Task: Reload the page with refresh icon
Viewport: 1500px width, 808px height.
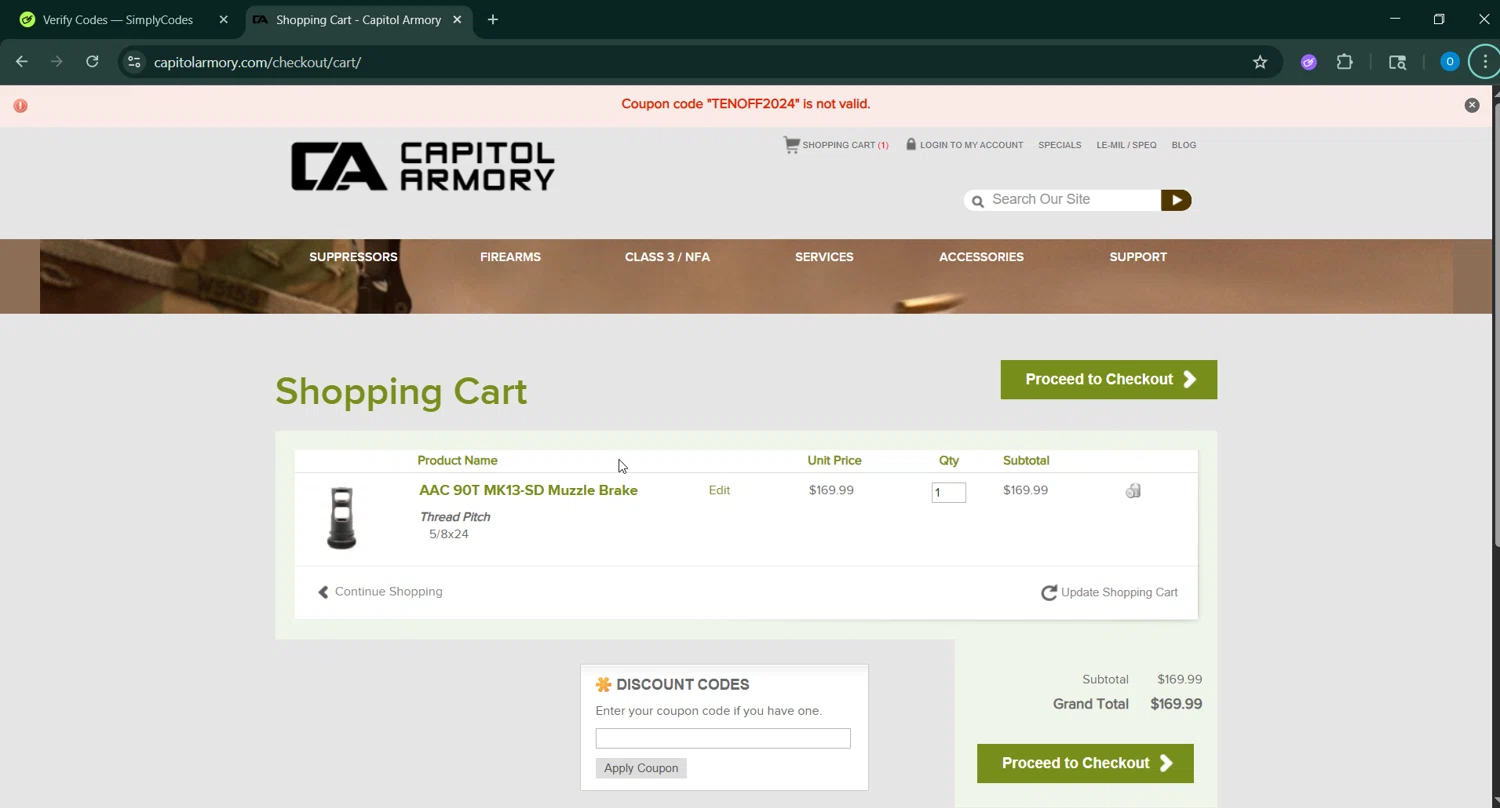Action: click(92, 62)
